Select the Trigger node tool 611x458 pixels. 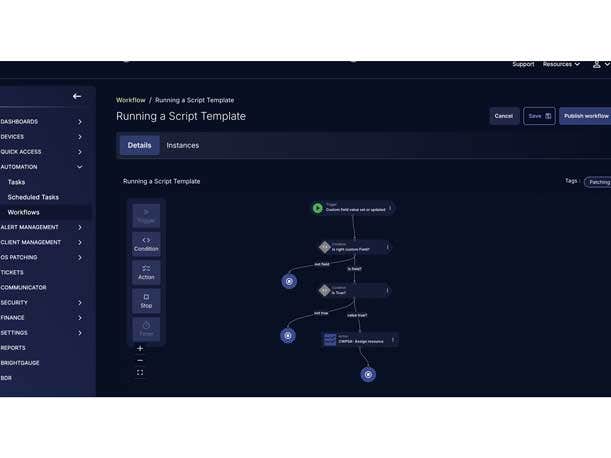(x=146, y=215)
